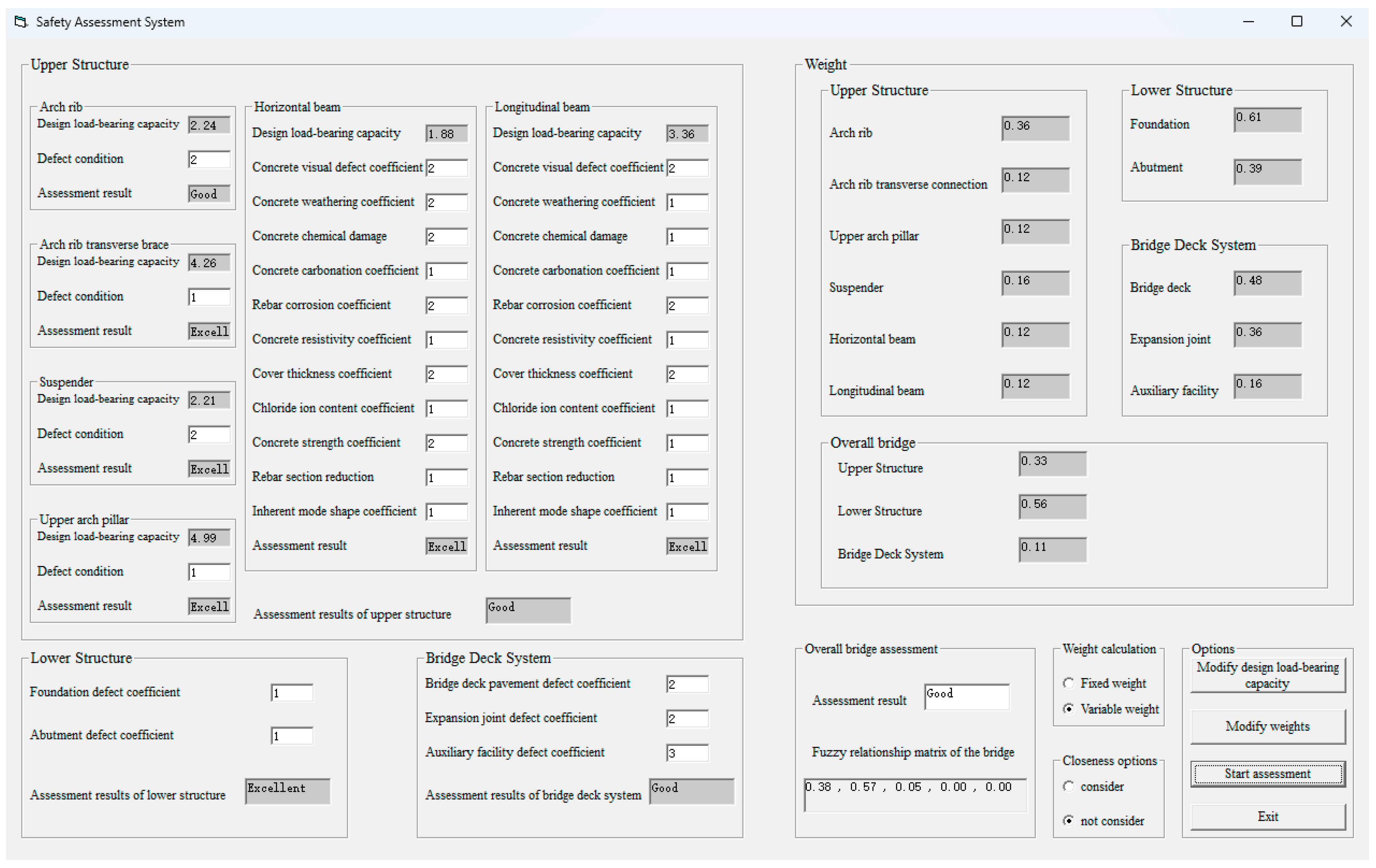Click the Abutment defect coefficient field
Viewport: 1376px width, 868px height.
tap(292, 736)
